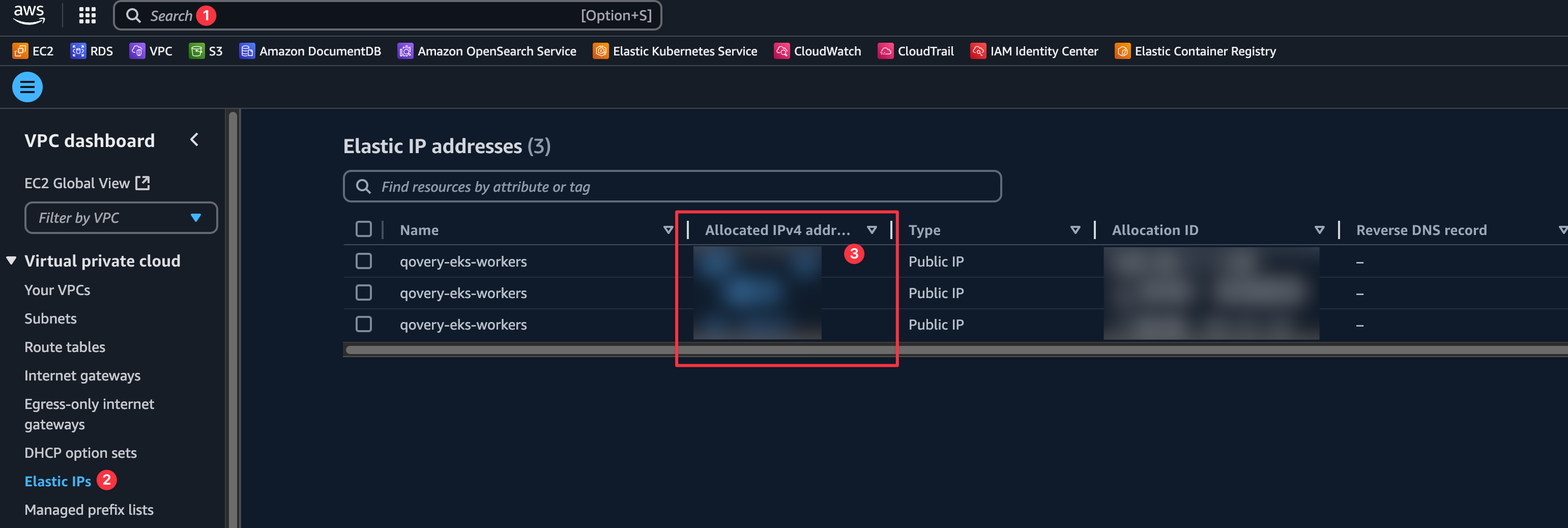Click the AWS logo home icon
Image resolution: width=1568 pixels, height=528 pixels.
pyautogui.click(x=28, y=15)
